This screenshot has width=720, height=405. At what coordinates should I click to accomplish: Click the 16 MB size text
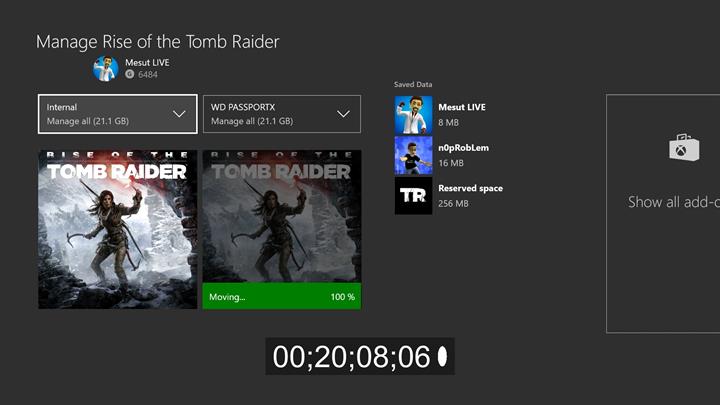451,163
